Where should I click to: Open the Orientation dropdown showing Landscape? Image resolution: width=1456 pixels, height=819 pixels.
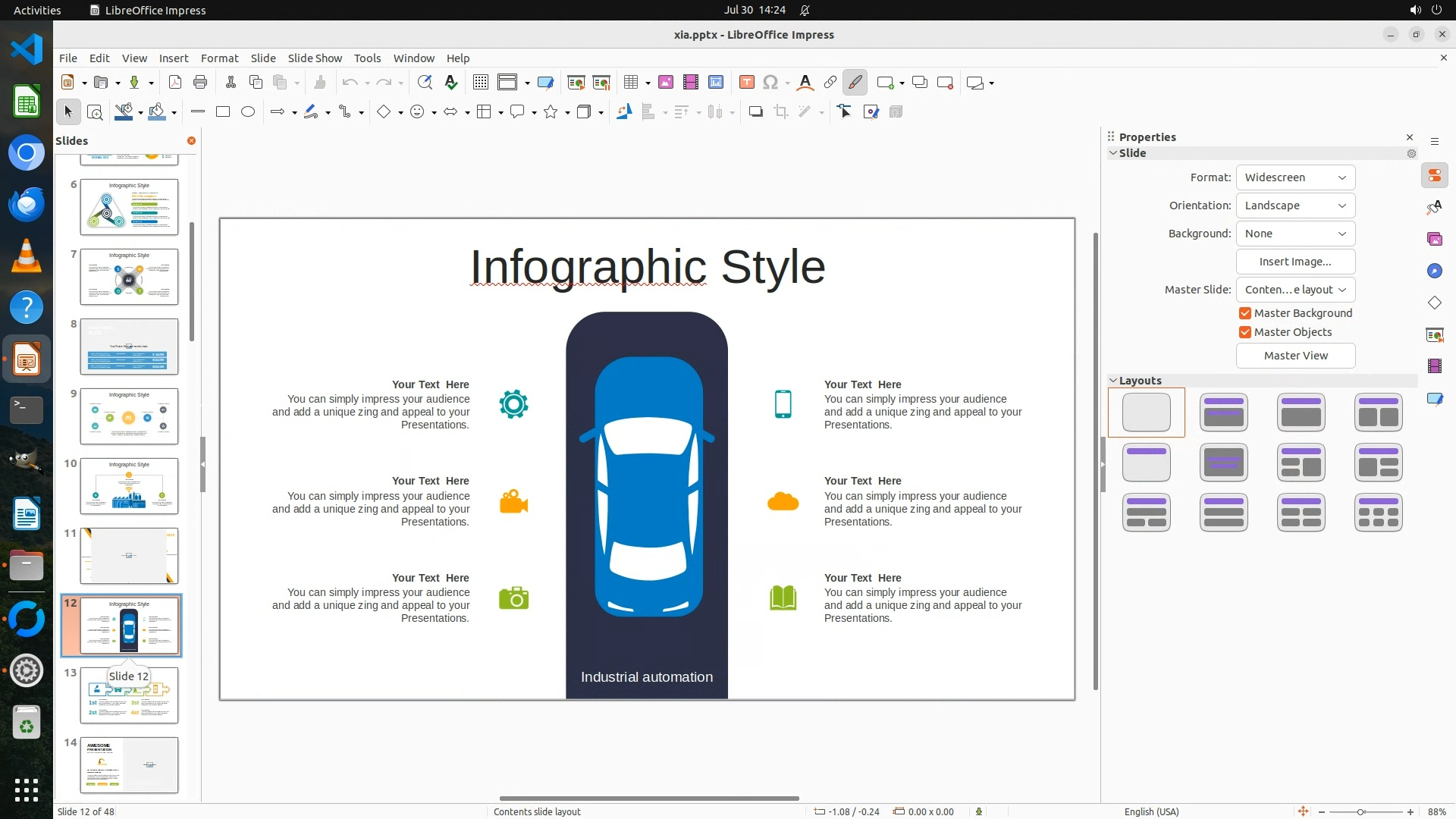[x=1295, y=206]
